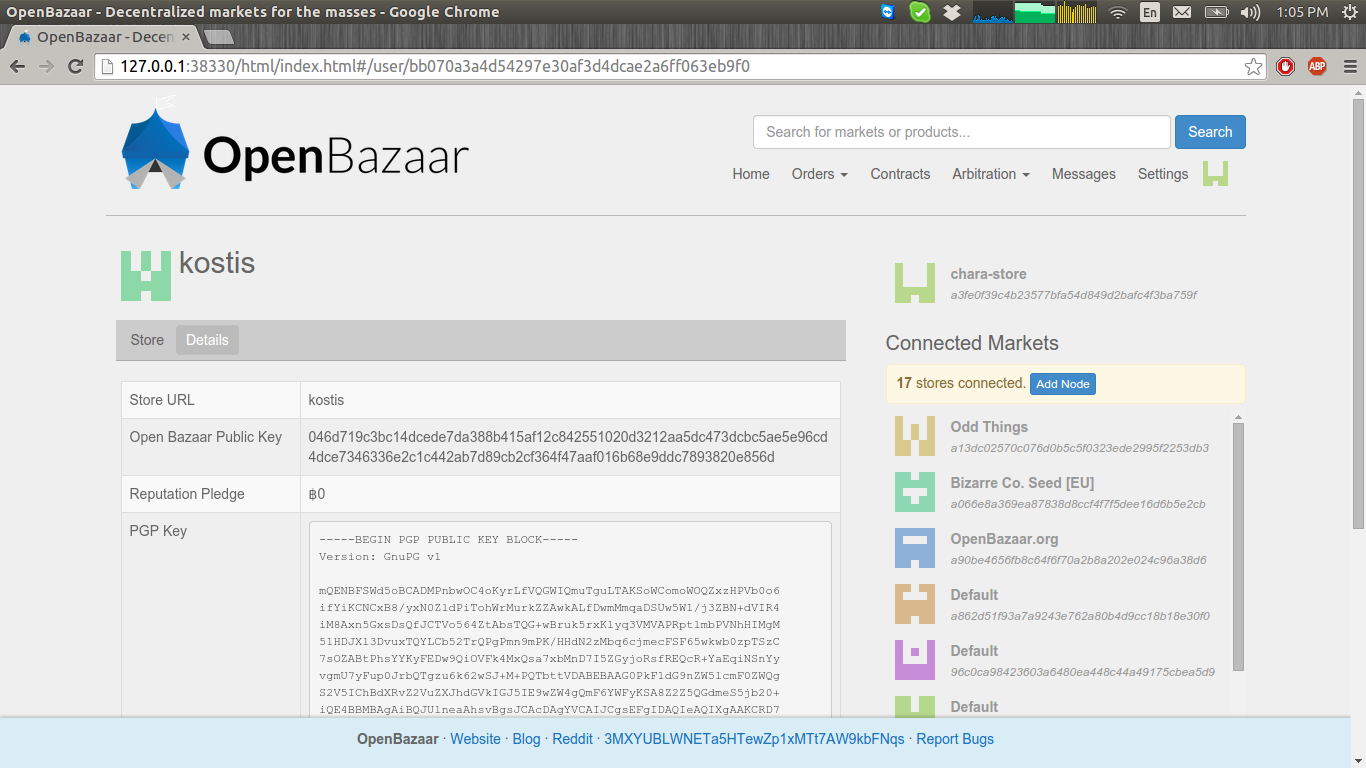Viewport: 1366px width, 768px height.
Task: Click the Bizarre Co. Seed [EU] store name
Action: pyautogui.click(x=1022, y=483)
